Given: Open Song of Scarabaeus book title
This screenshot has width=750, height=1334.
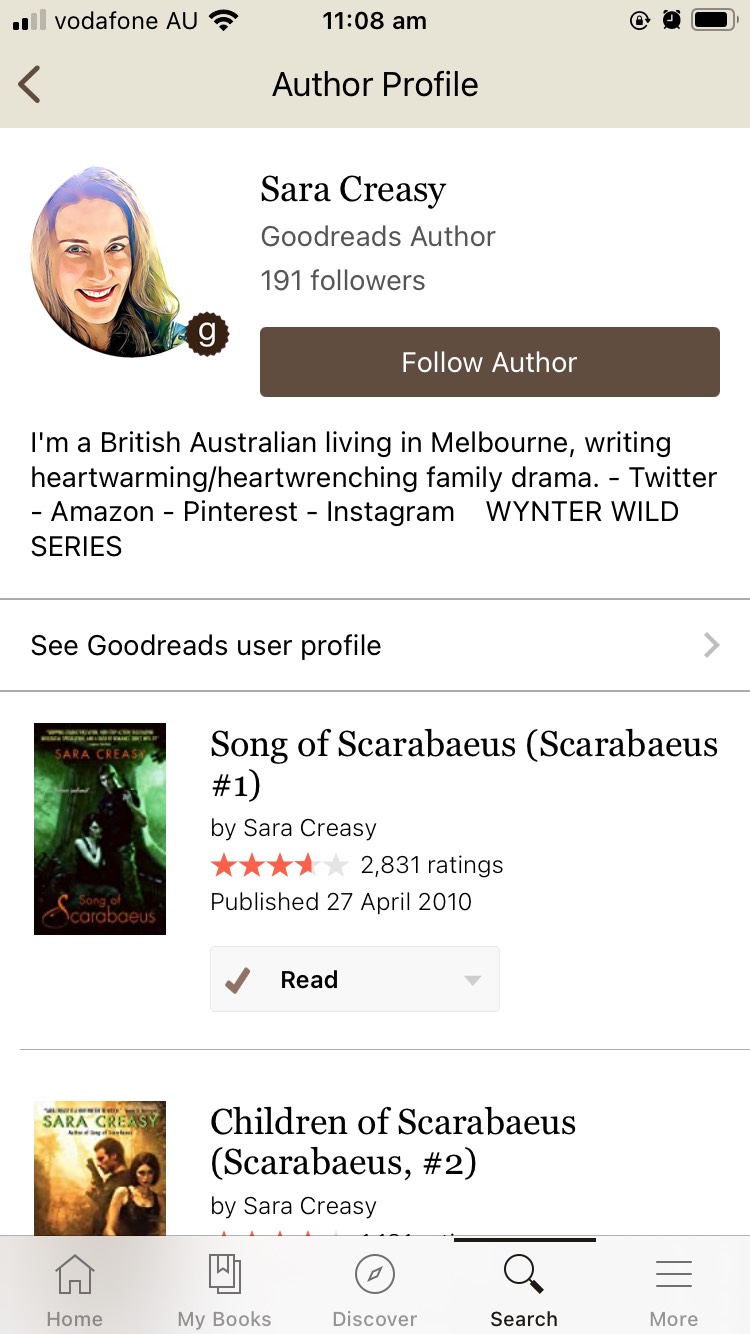Looking at the screenshot, I should (x=463, y=764).
